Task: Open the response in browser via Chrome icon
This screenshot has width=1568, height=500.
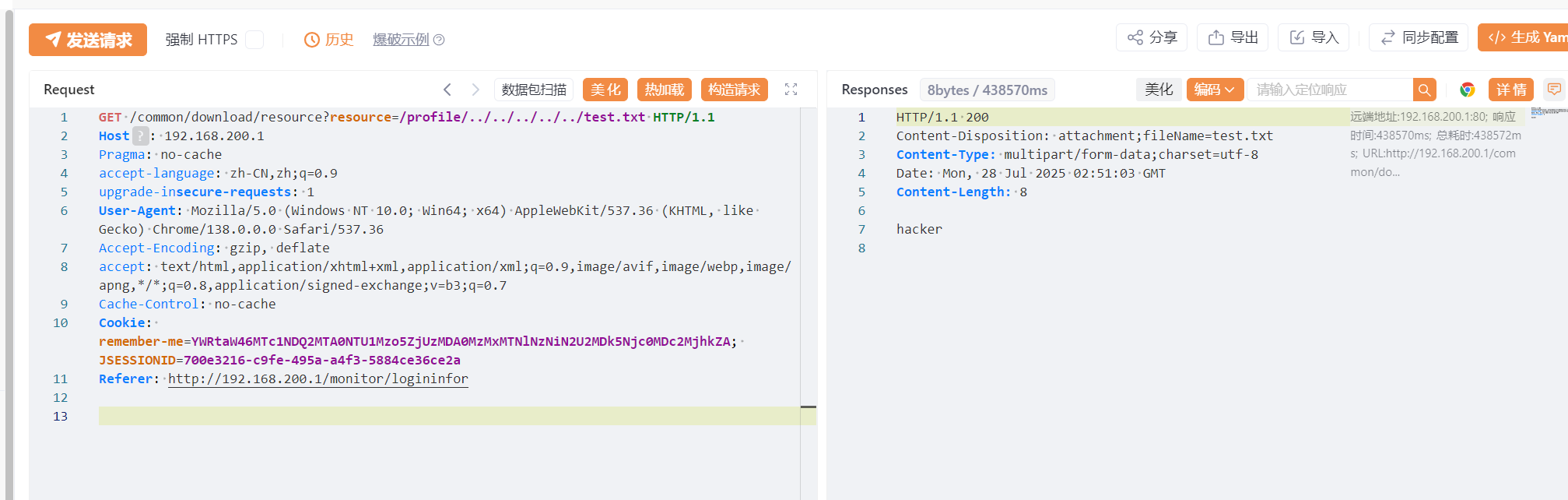Action: [1467, 90]
